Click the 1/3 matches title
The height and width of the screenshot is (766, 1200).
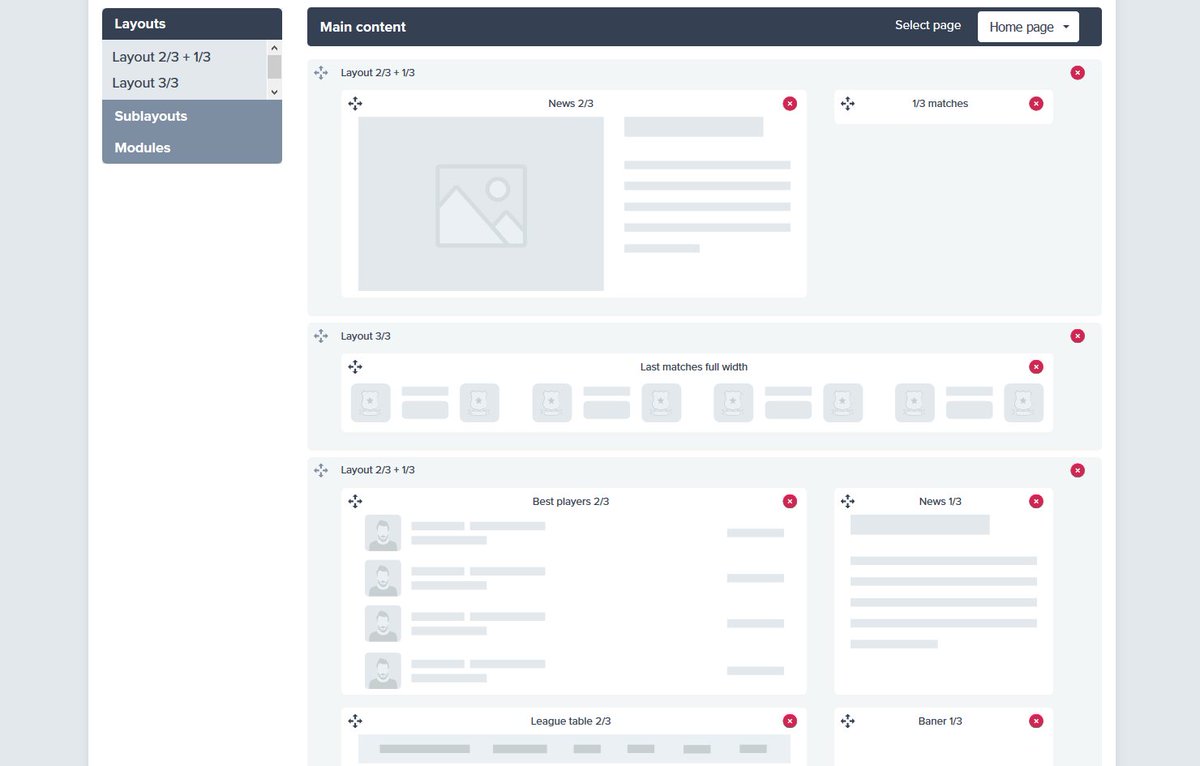pyautogui.click(x=940, y=104)
